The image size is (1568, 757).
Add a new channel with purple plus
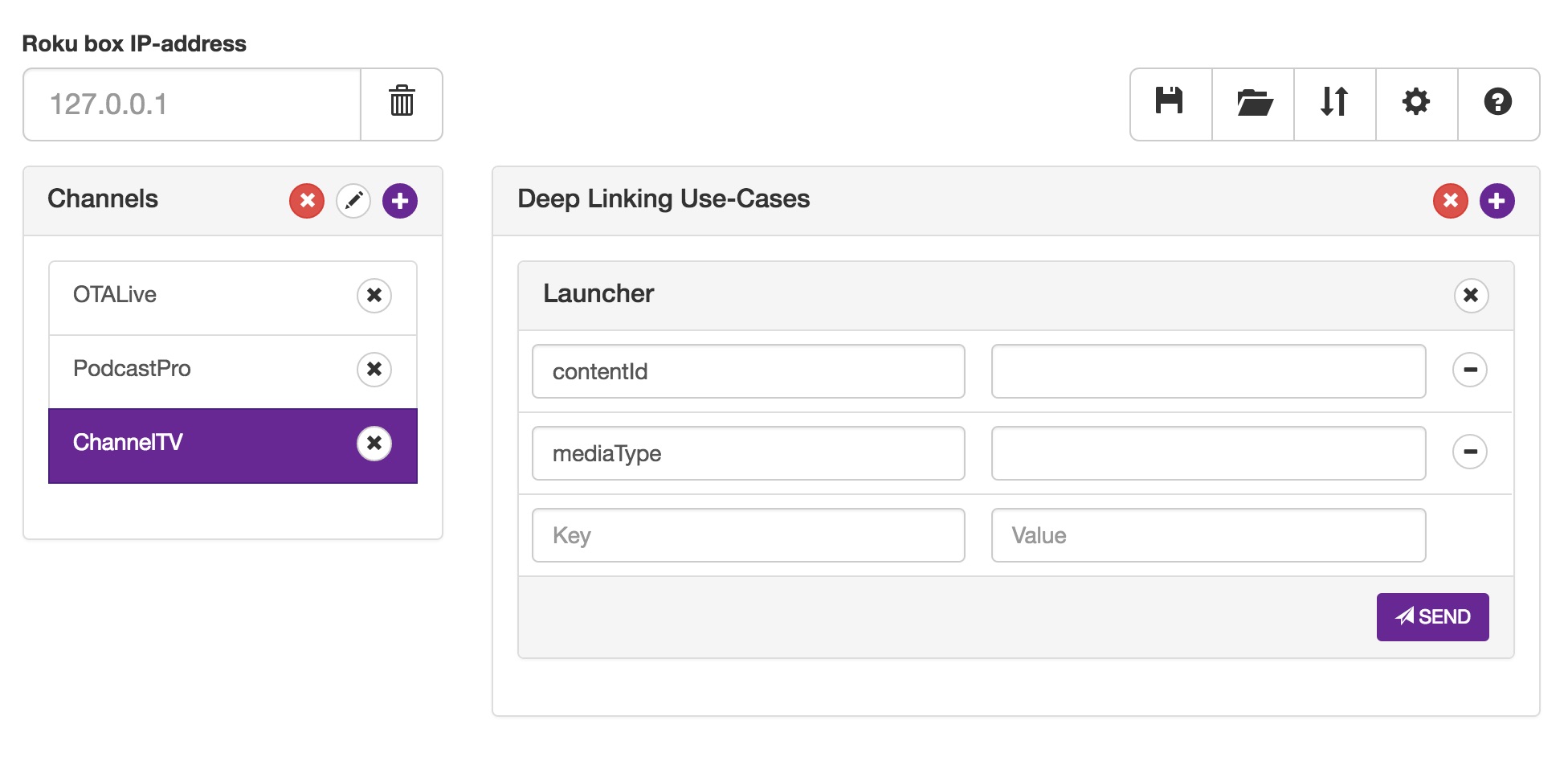pos(399,201)
